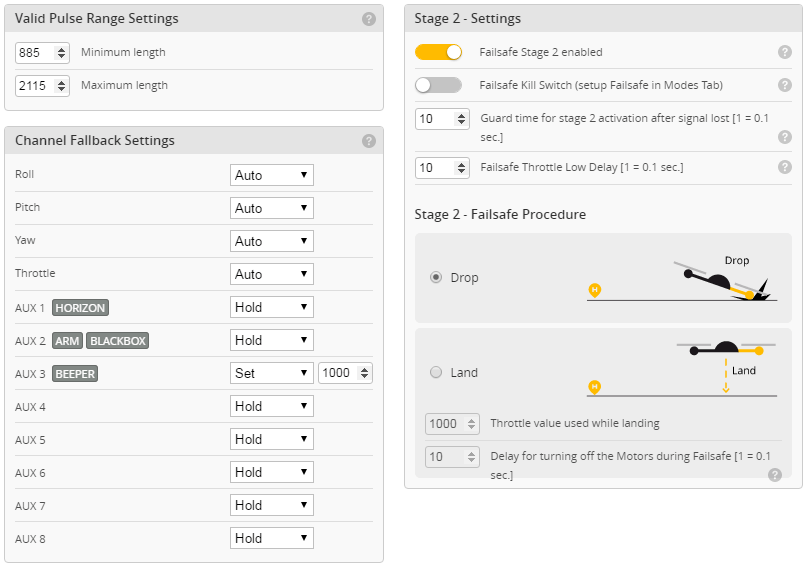
Task: Enable the Failsafe Kill Switch toggle
Action: click(438, 85)
